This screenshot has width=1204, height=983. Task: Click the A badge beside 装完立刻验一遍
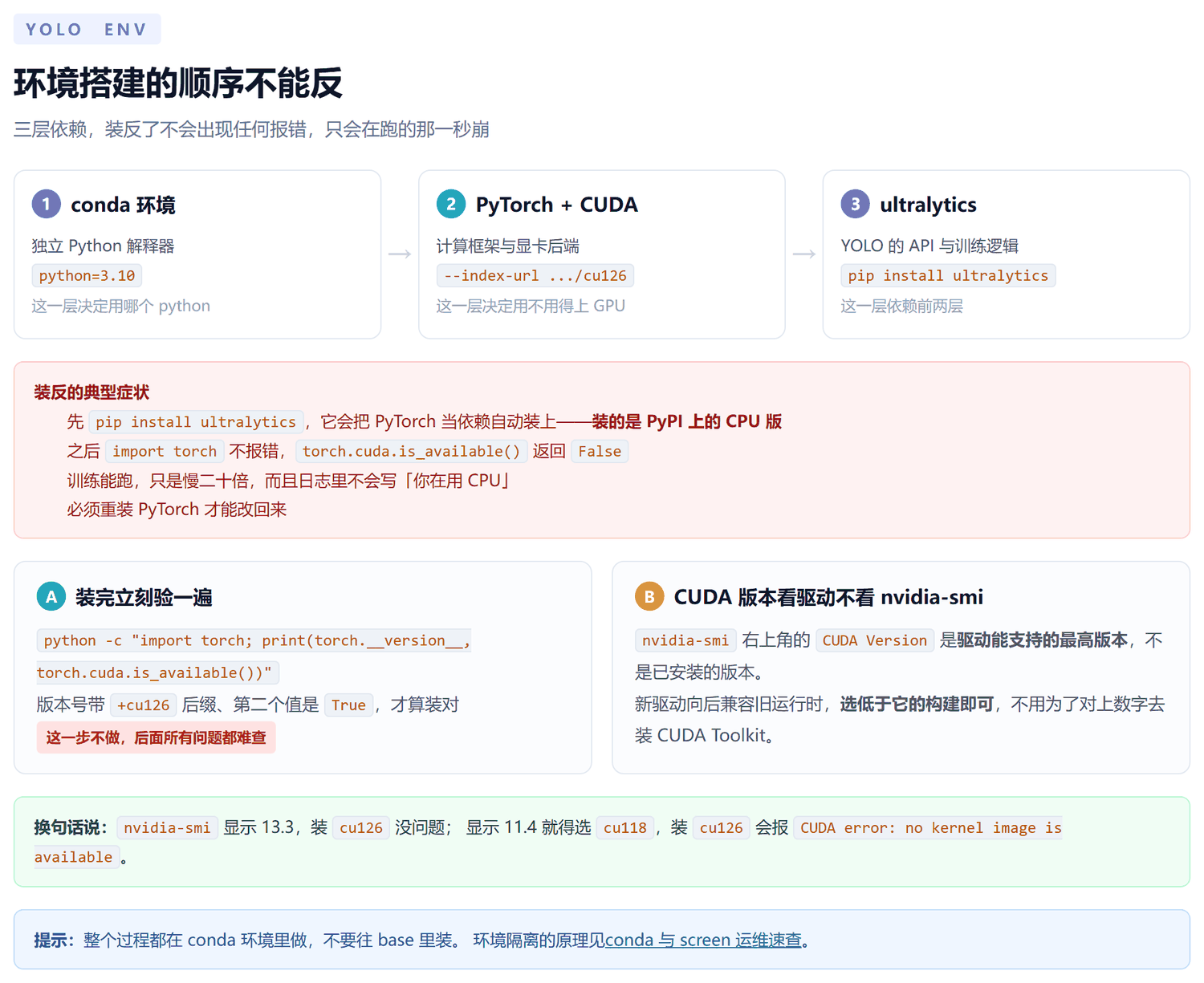point(51,596)
